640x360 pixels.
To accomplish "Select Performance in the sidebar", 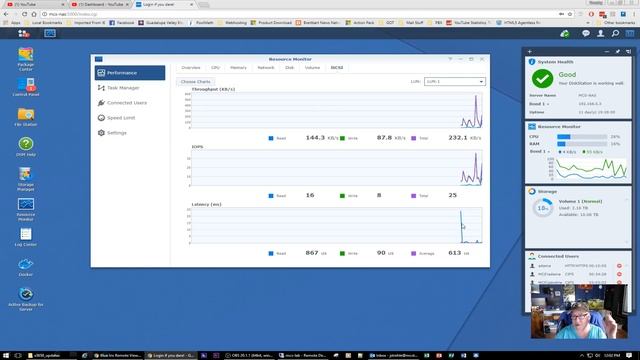I will tap(130, 73).
